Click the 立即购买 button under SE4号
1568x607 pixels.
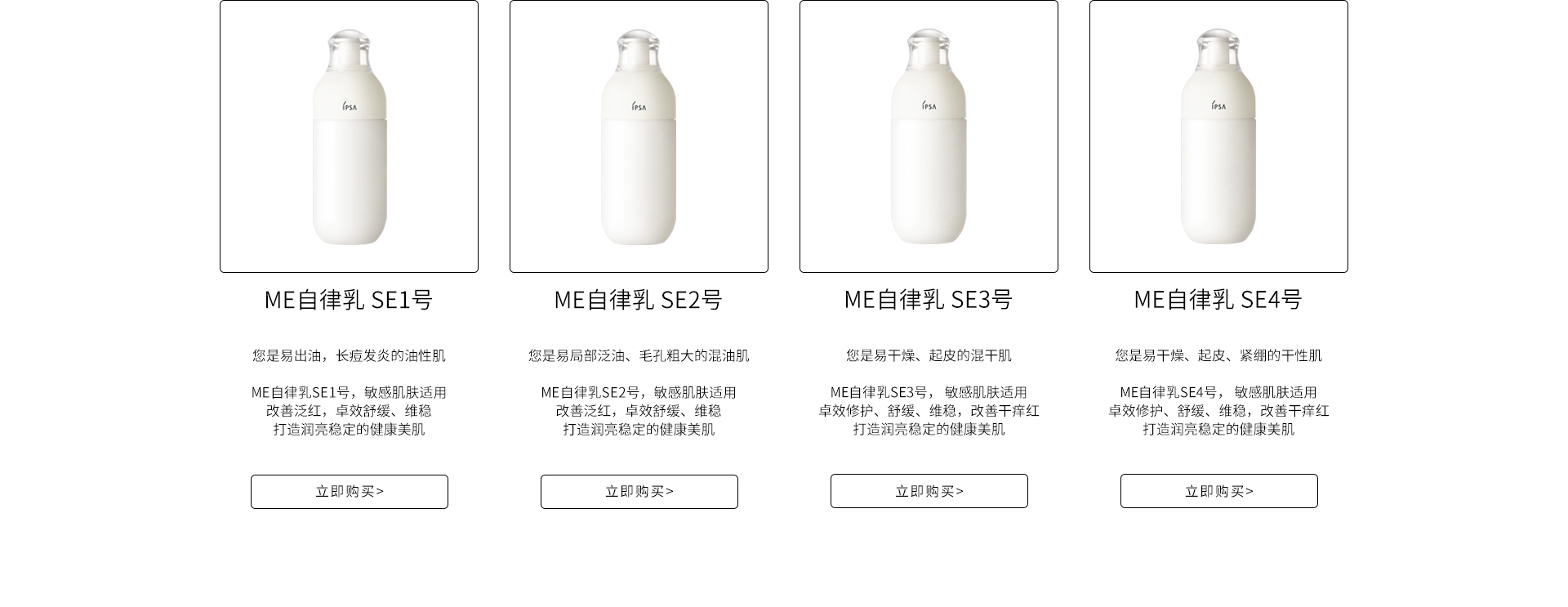1219,491
